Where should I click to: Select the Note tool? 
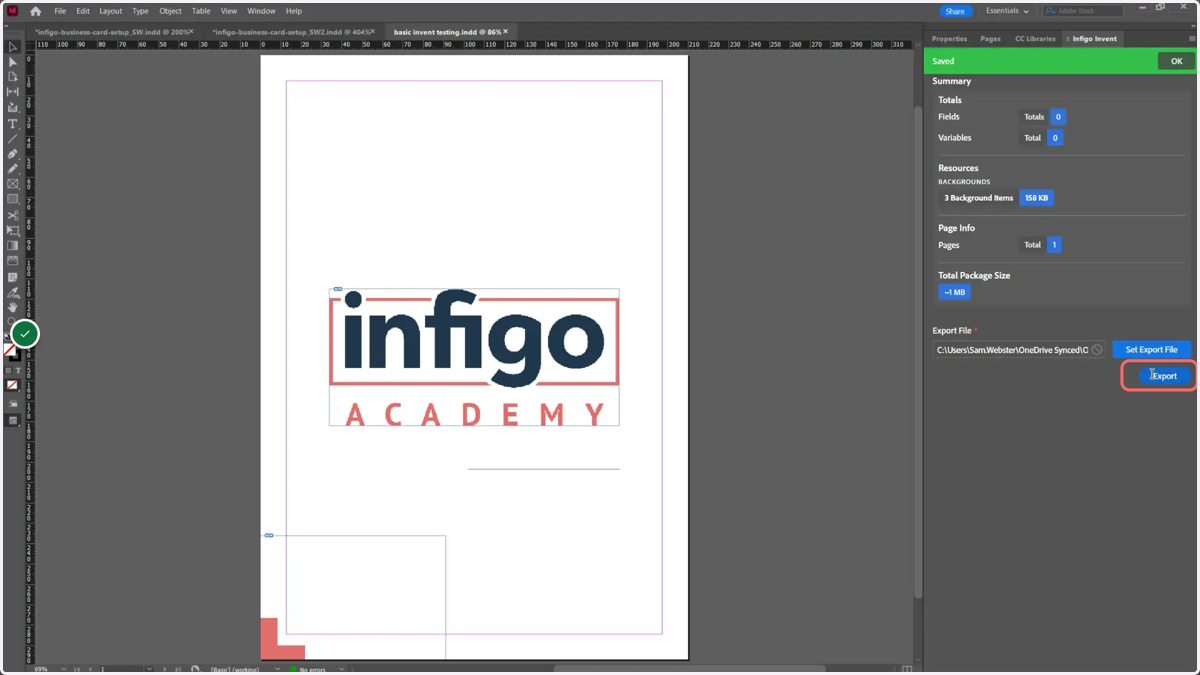[x=13, y=277]
